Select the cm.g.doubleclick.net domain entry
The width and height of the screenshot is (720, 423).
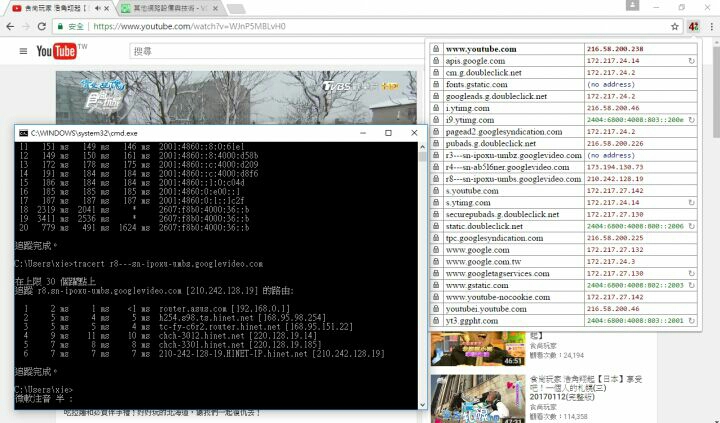pyautogui.click(x=484, y=73)
